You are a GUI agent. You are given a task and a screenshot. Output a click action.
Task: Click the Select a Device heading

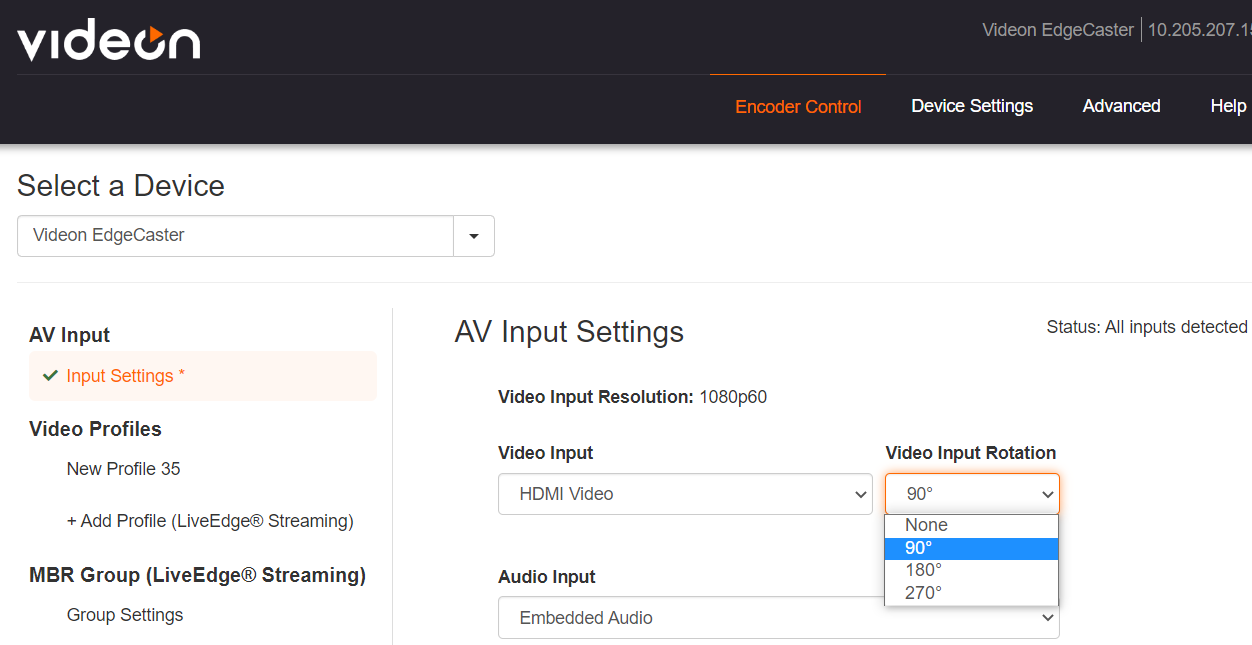pyautogui.click(x=121, y=186)
